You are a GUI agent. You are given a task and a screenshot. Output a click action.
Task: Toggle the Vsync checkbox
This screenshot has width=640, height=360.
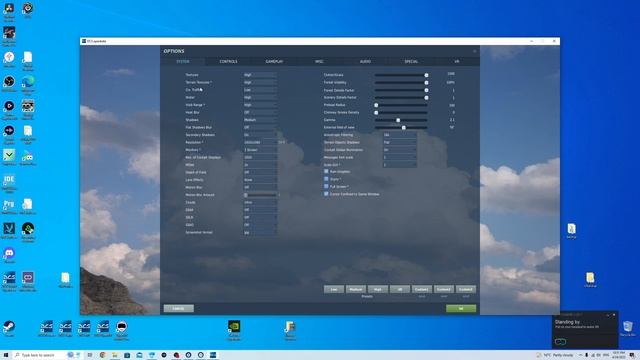tap(326, 179)
